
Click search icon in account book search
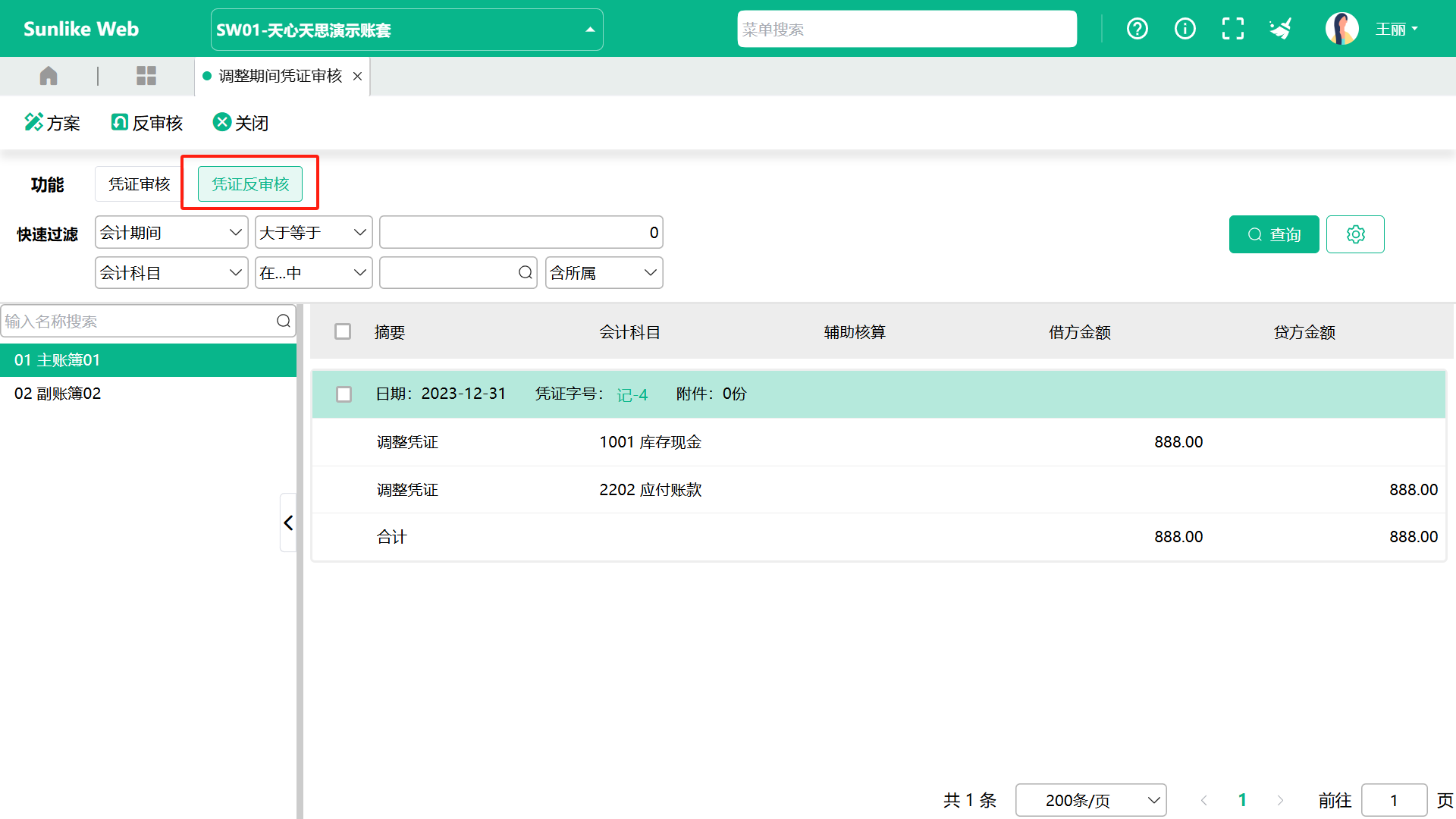(284, 322)
